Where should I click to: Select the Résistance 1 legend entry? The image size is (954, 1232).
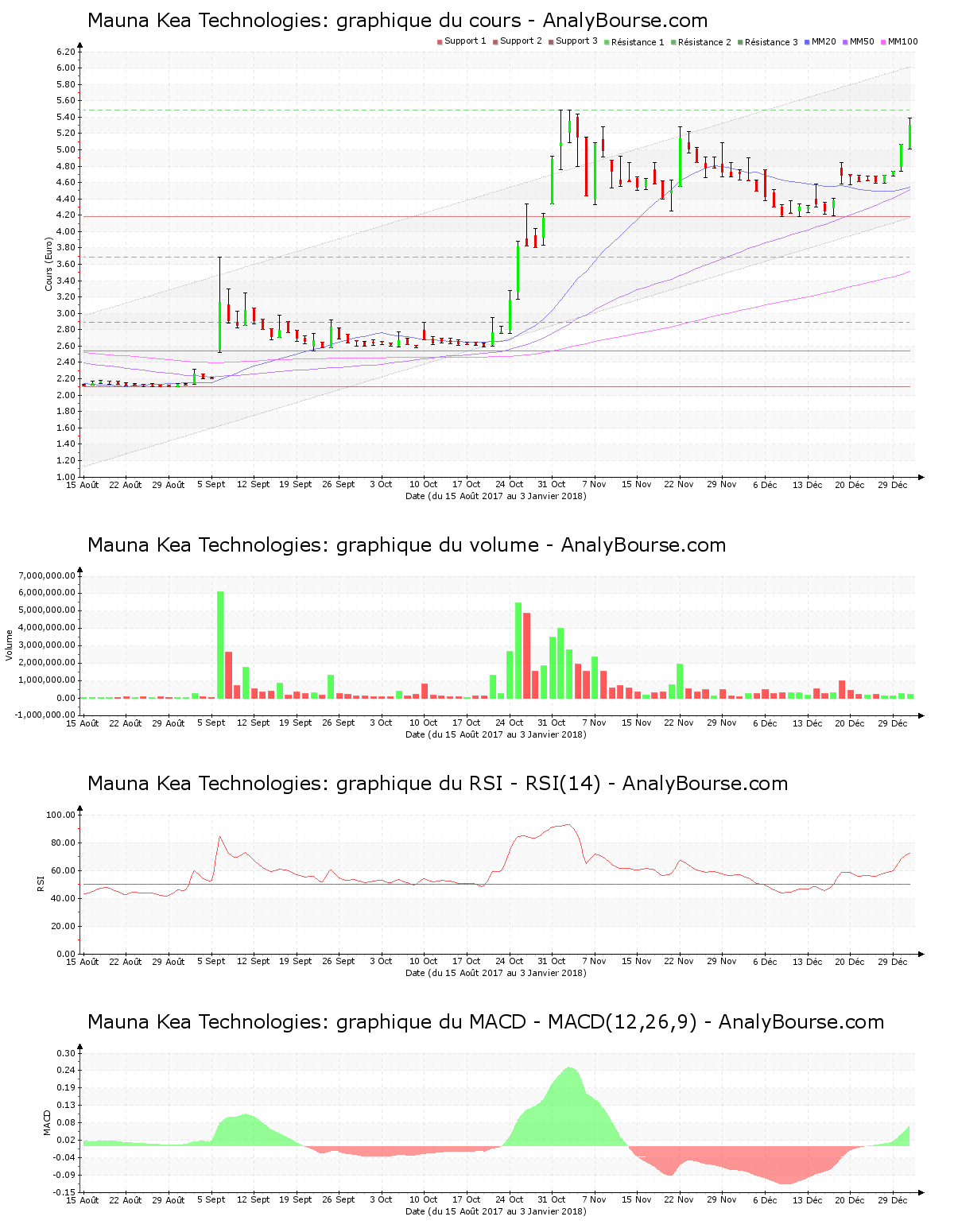click(634, 42)
